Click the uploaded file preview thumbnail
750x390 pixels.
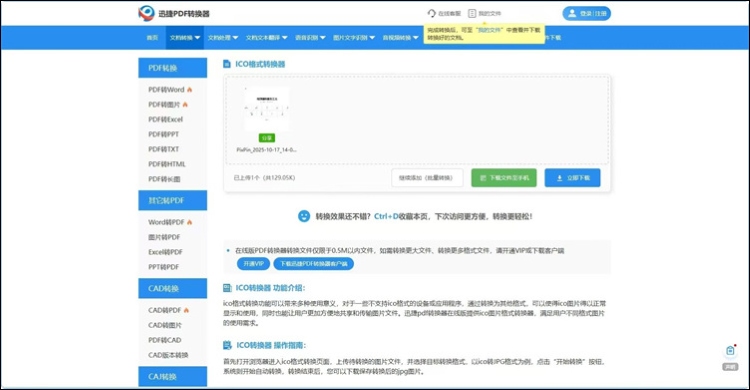pos(266,109)
